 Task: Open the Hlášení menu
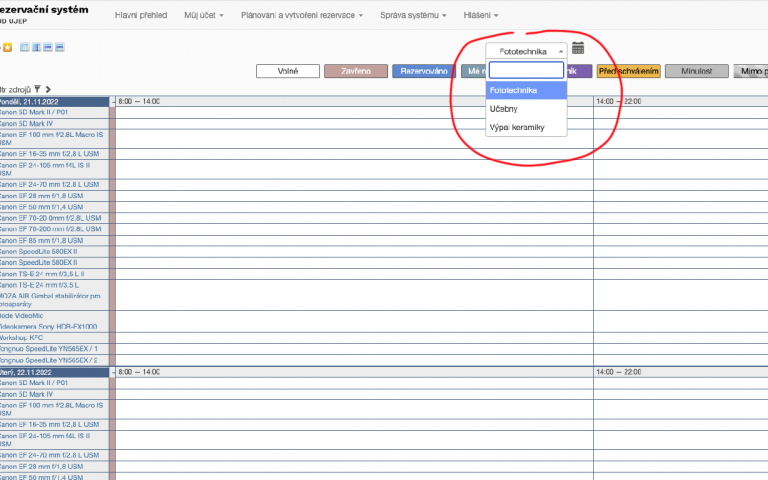(x=480, y=16)
